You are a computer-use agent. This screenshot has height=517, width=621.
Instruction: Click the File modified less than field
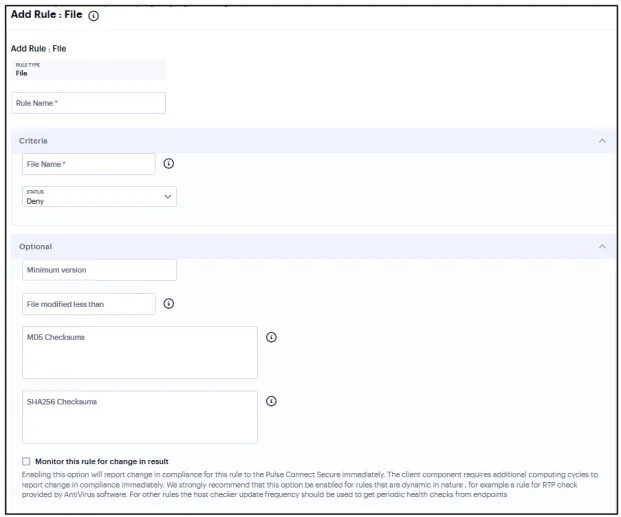click(x=89, y=304)
